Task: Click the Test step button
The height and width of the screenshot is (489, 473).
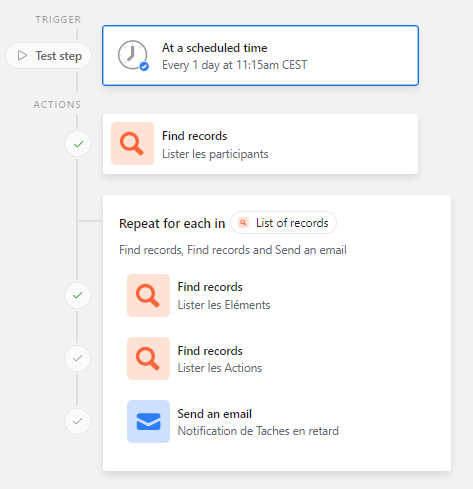Action: point(49,56)
